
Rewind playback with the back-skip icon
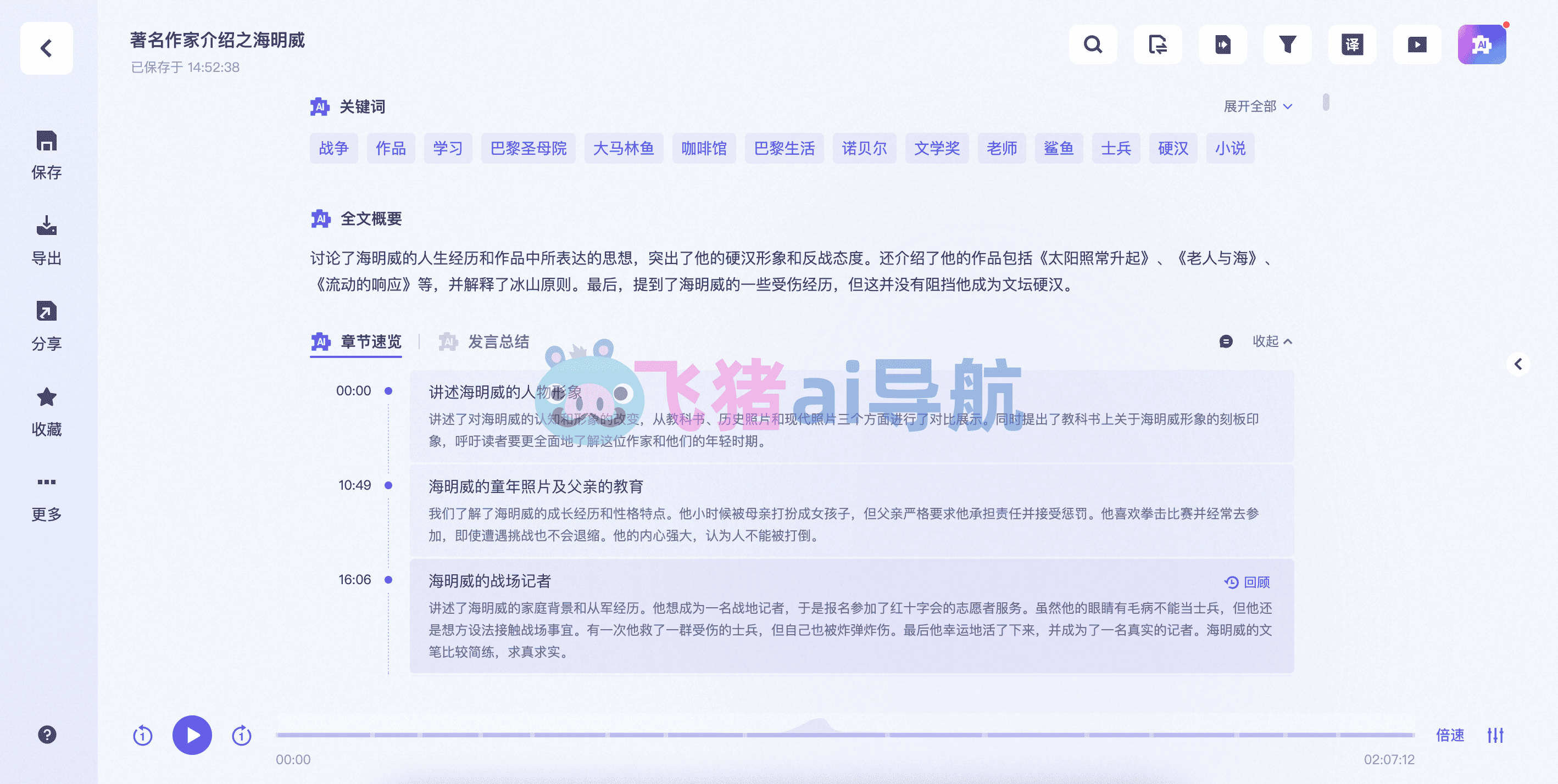143,735
